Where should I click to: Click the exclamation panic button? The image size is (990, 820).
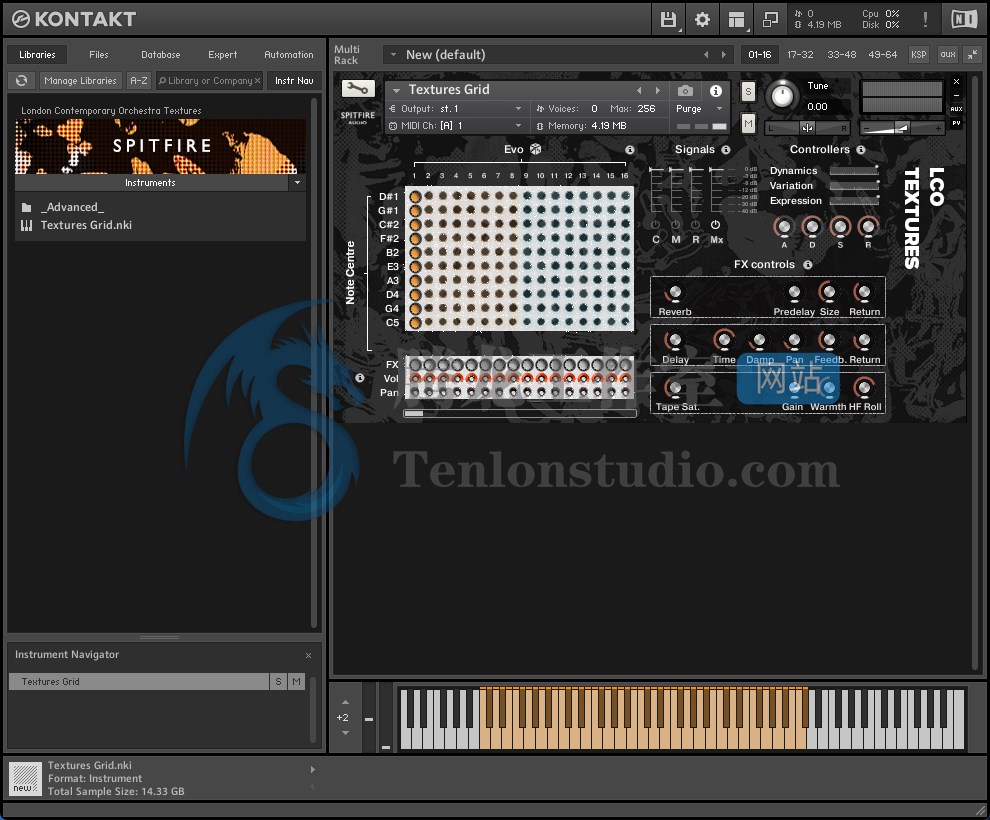(x=925, y=20)
